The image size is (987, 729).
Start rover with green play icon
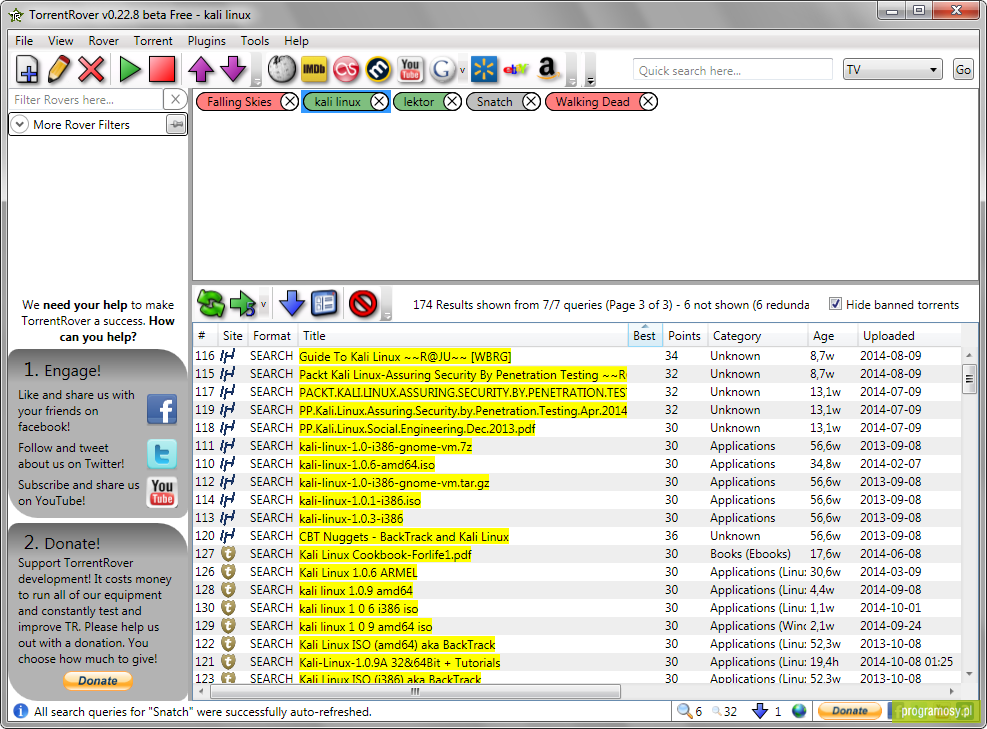coord(130,69)
